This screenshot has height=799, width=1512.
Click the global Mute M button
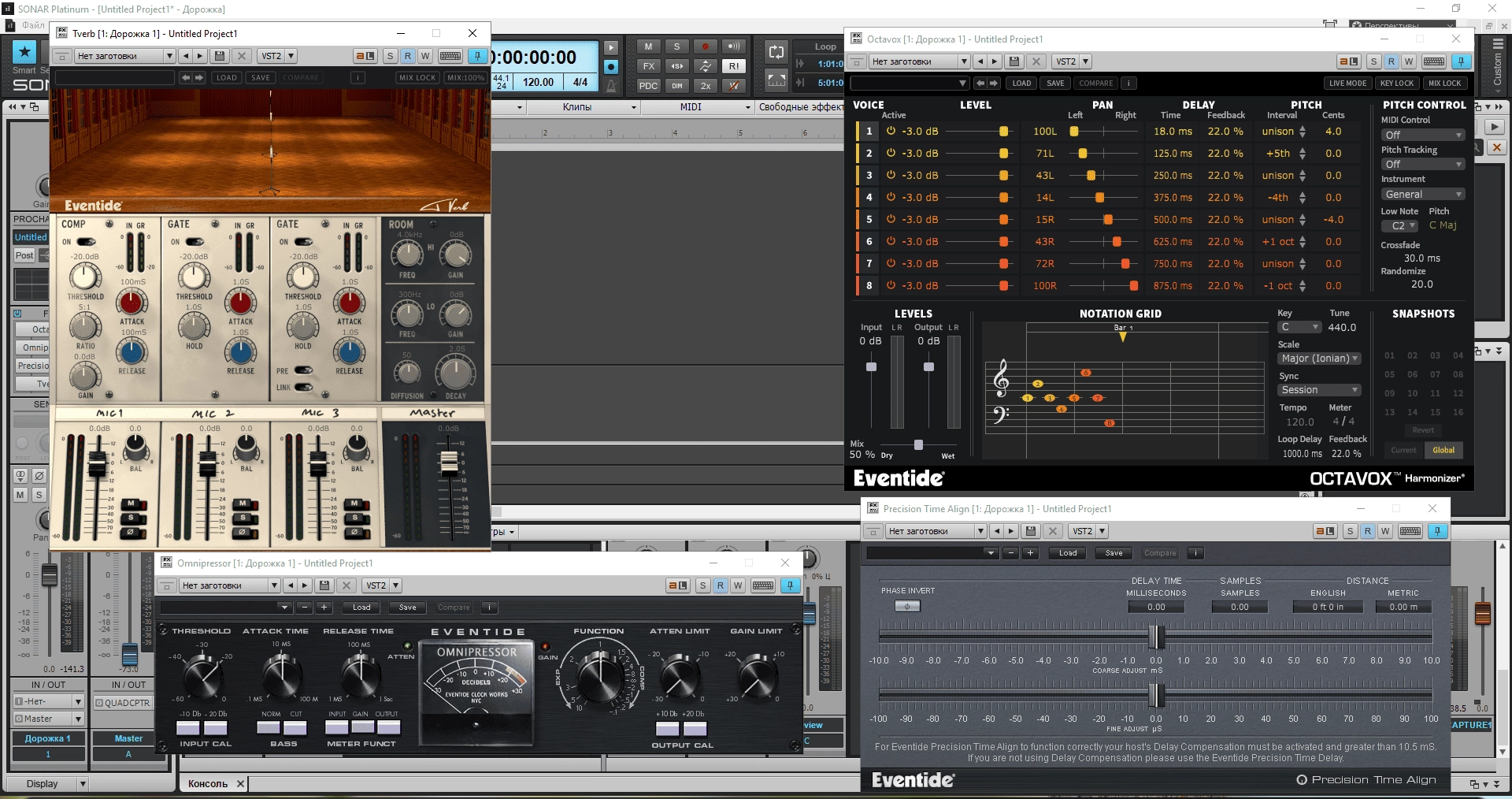(x=648, y=46)
